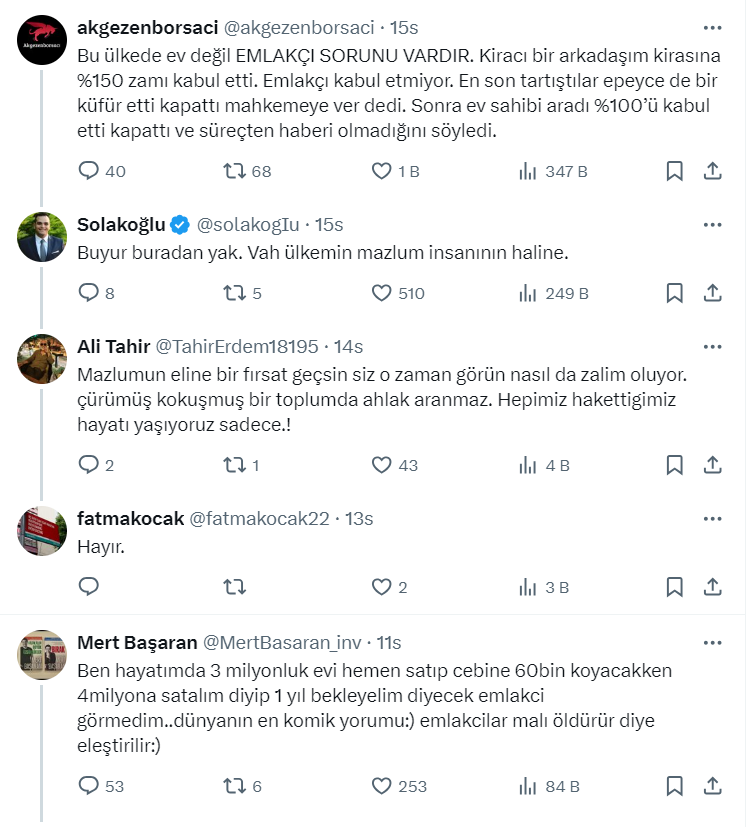Image resolution: width=753 pixels, height=827 pixels.
Task: Like Ali Tahir's tweet
Action: [x=381, y=465]
